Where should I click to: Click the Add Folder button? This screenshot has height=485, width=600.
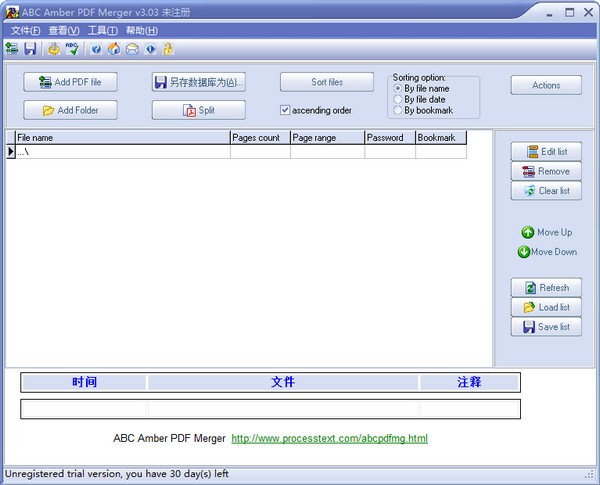pyautogui.click(x=70, y=110)
